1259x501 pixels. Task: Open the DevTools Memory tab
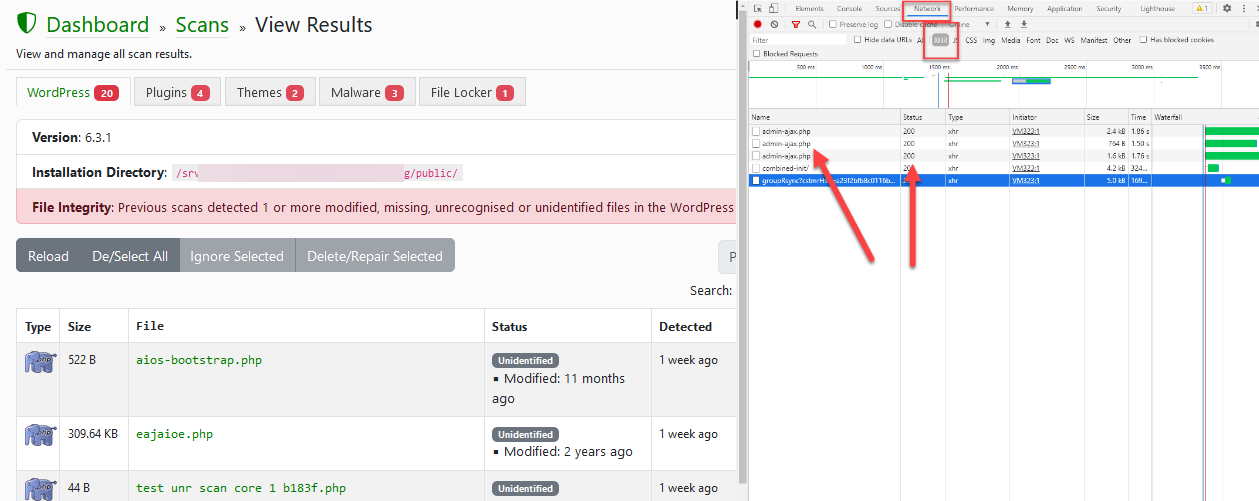click(1020, 8)
